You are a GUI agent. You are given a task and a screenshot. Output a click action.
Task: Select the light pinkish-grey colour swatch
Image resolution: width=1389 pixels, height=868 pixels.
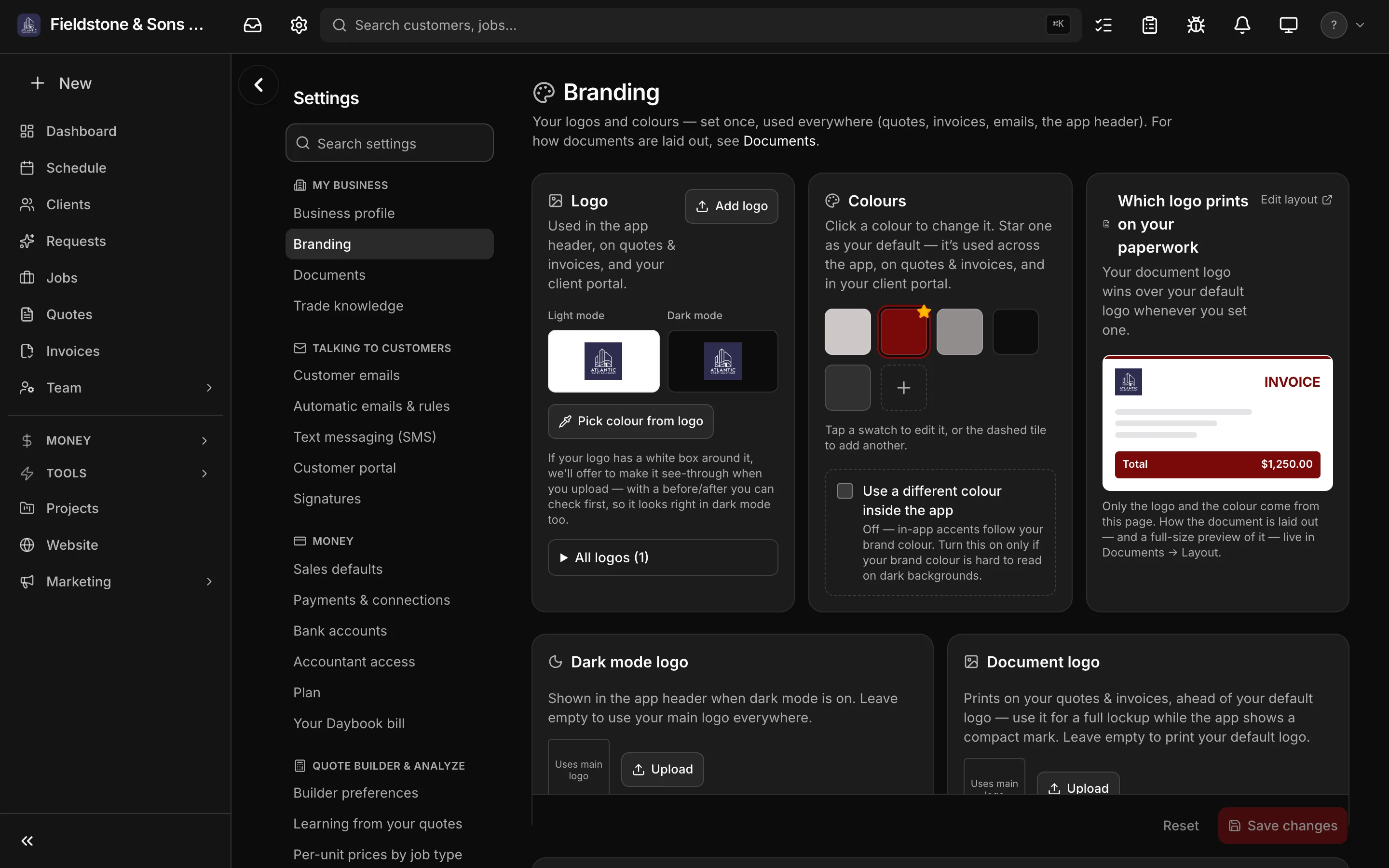(x=848, y=332)
